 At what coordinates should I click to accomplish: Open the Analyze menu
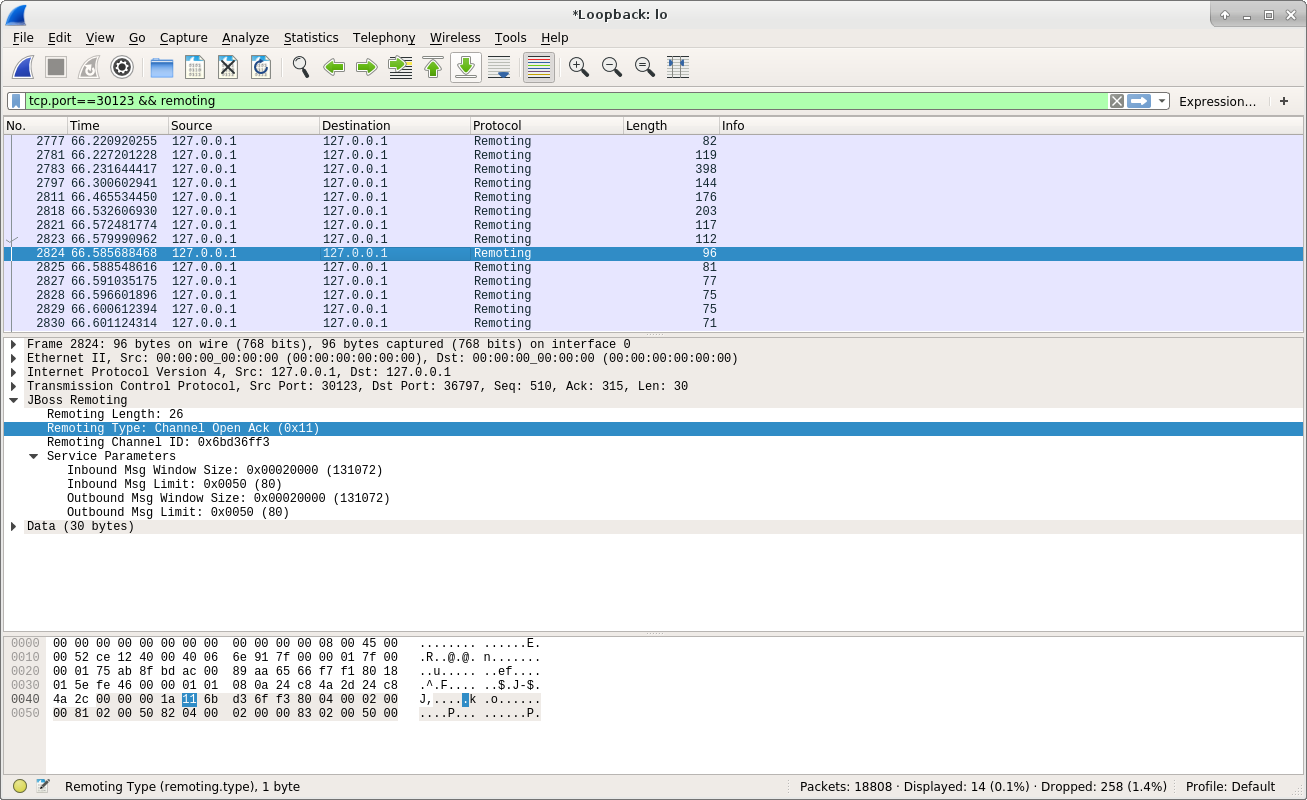coord(246,37)
